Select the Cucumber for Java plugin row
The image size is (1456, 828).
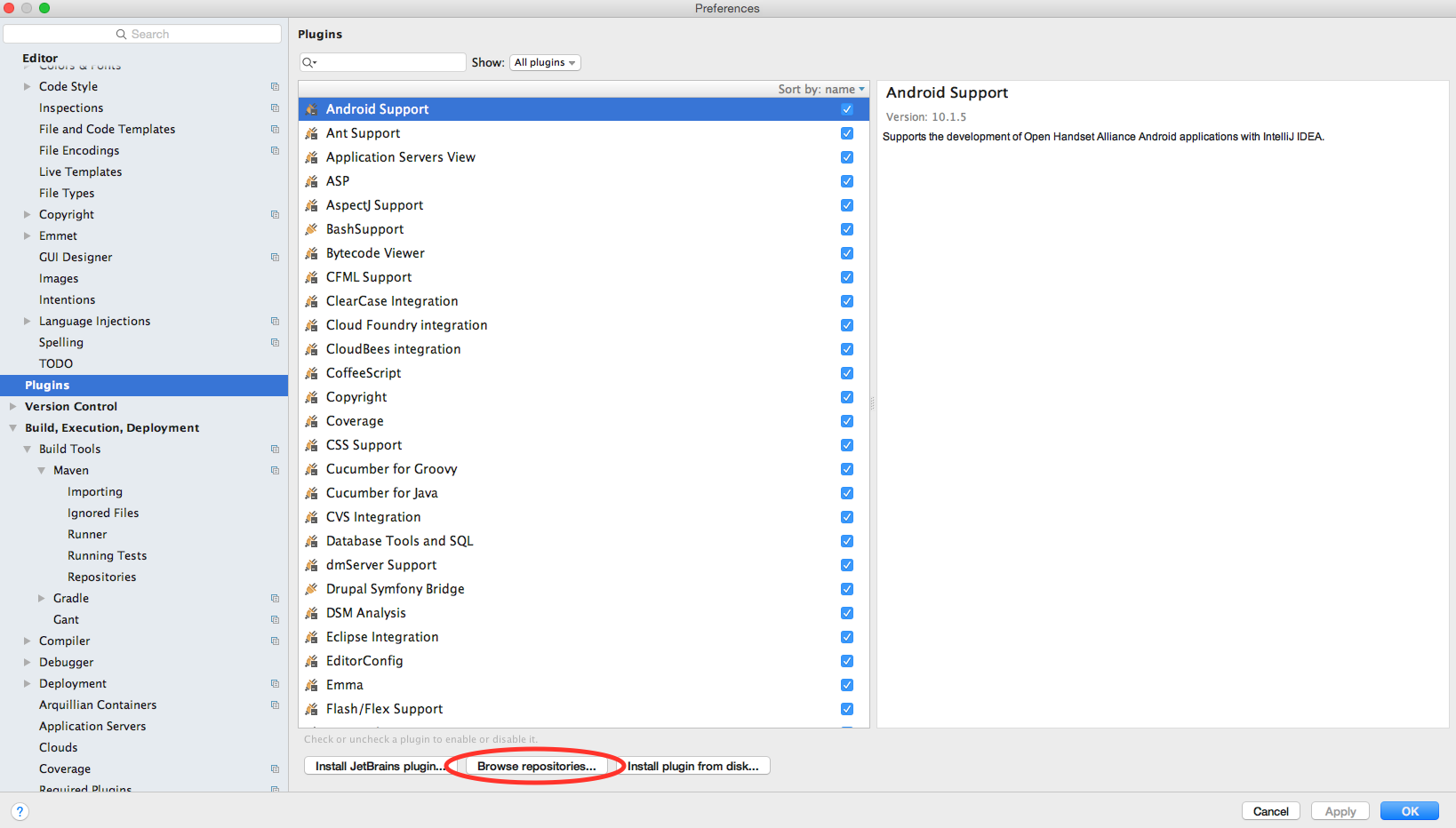pyautogui.click(x=584, y=493)
